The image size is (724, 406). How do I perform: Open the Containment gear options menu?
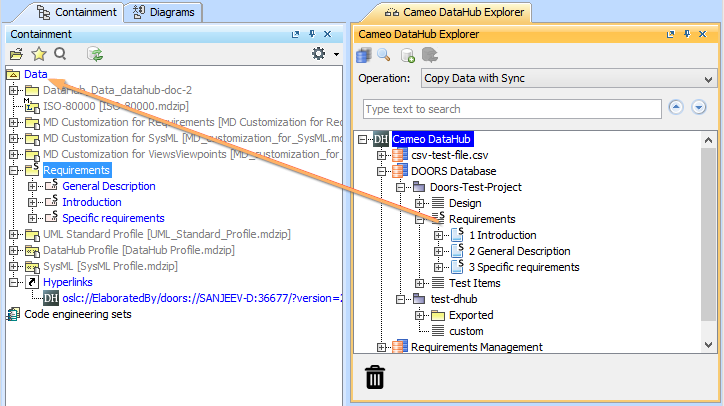tap(320, 54)
